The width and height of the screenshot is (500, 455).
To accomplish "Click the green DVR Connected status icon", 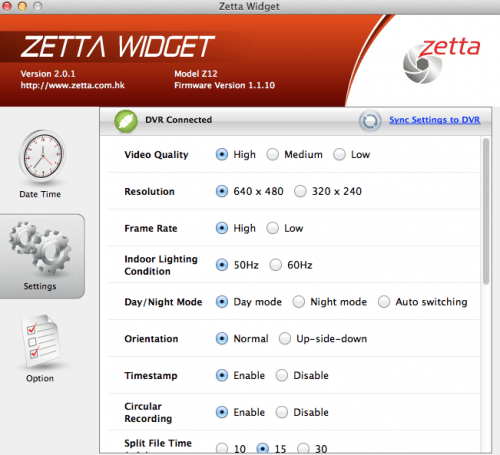I will 126,121.
